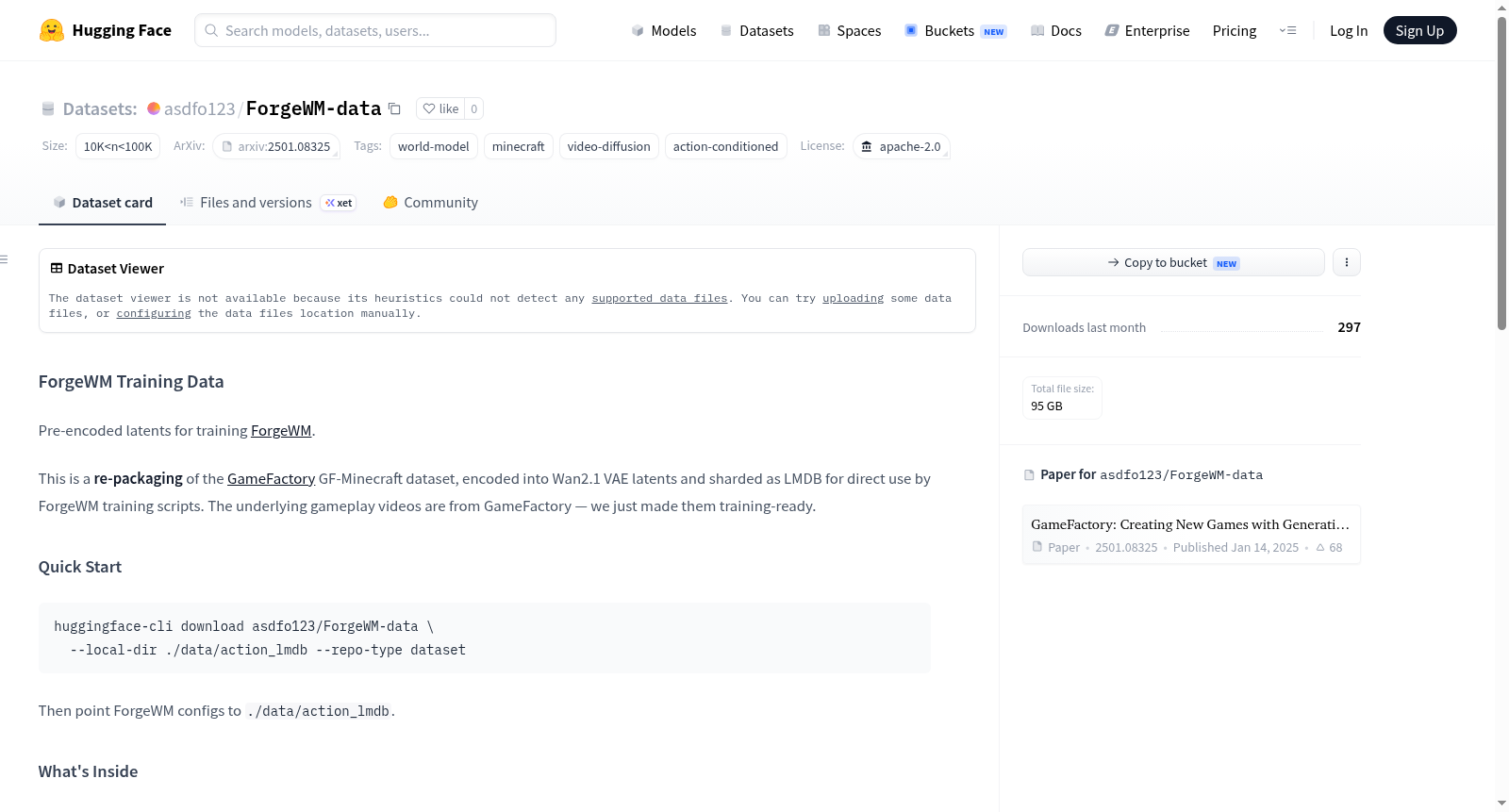Screen dimensions: 1509x812
Task: Click the paper upvote triangle icon
Action: [x=1320, y=548]
